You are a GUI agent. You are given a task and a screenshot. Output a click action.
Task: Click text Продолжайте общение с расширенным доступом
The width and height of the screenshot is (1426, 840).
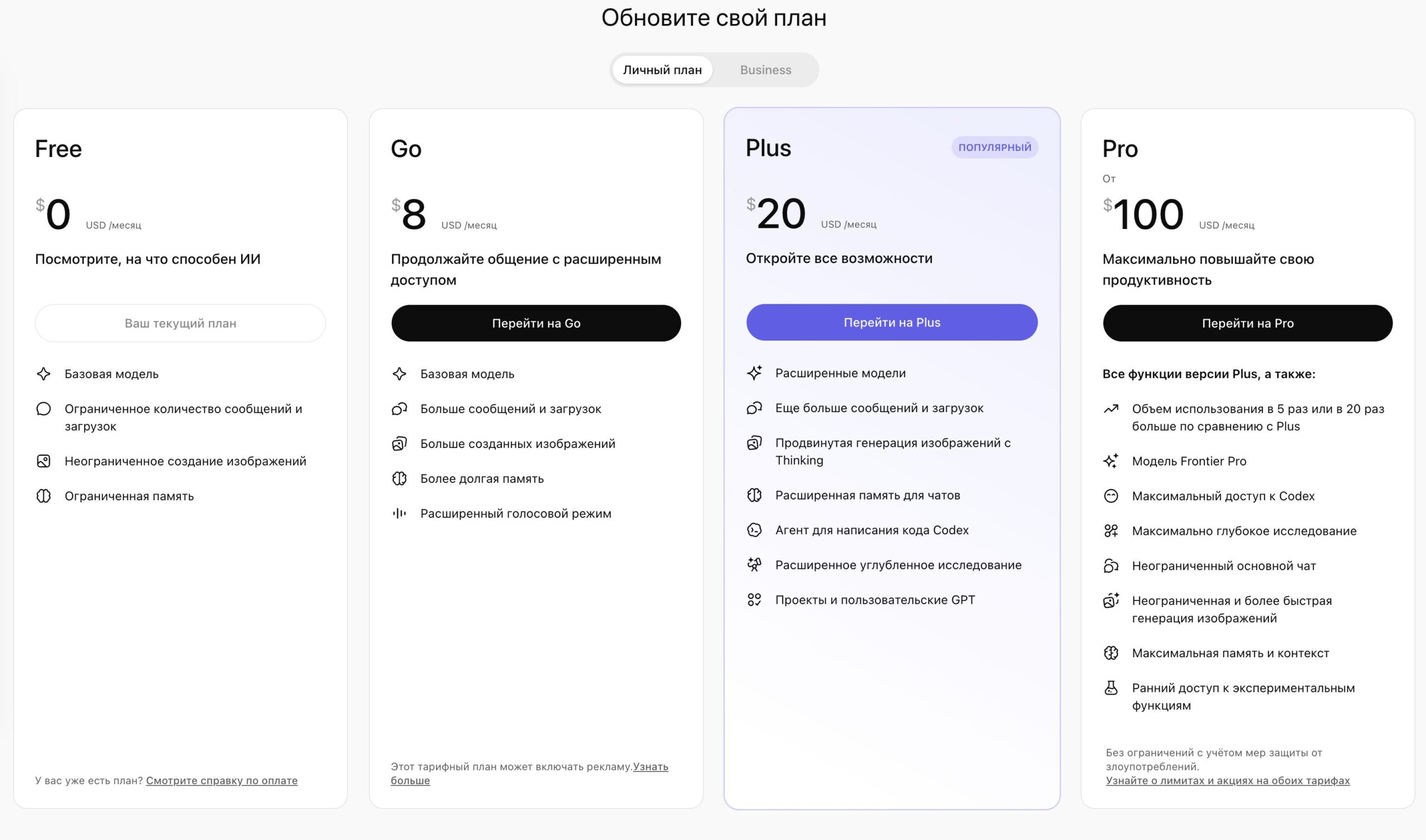coord(526,270)
